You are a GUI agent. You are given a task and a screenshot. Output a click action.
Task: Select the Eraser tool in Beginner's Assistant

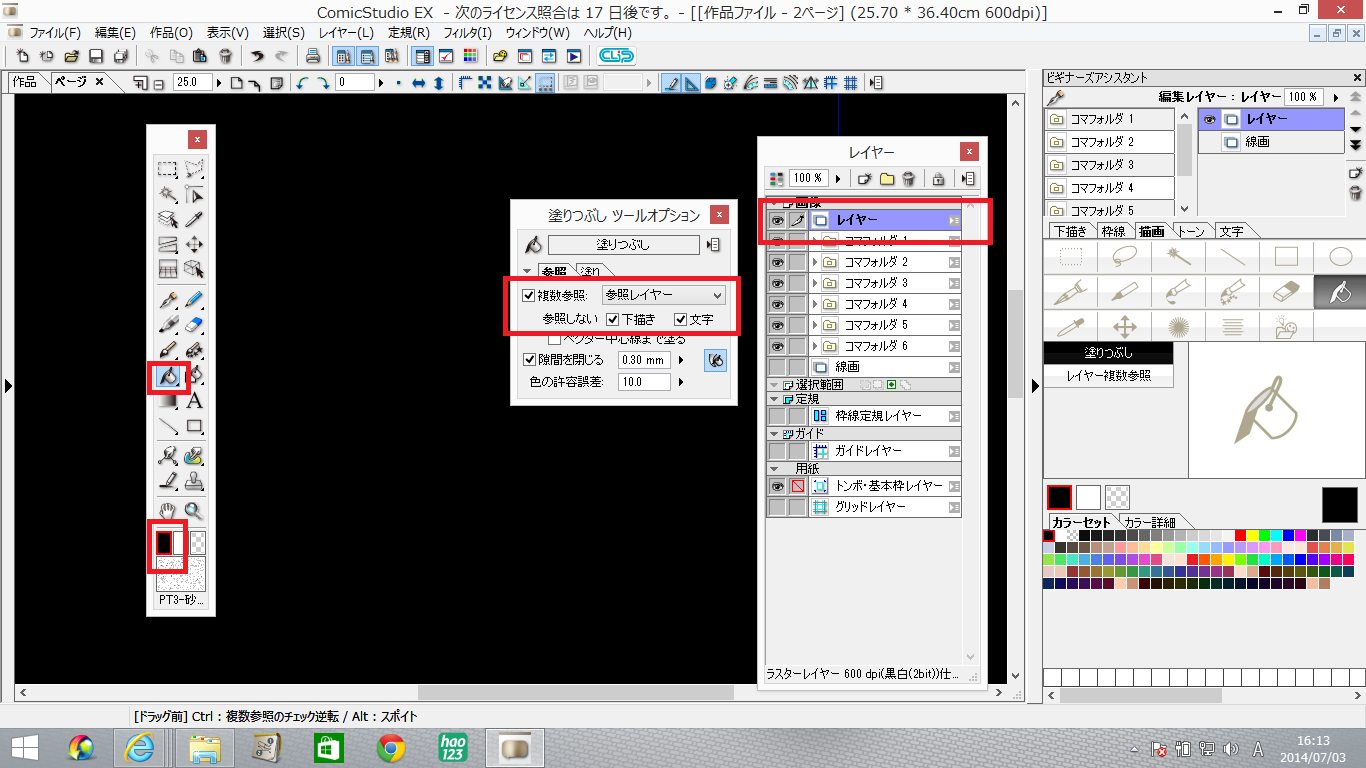pos(1286,291)
